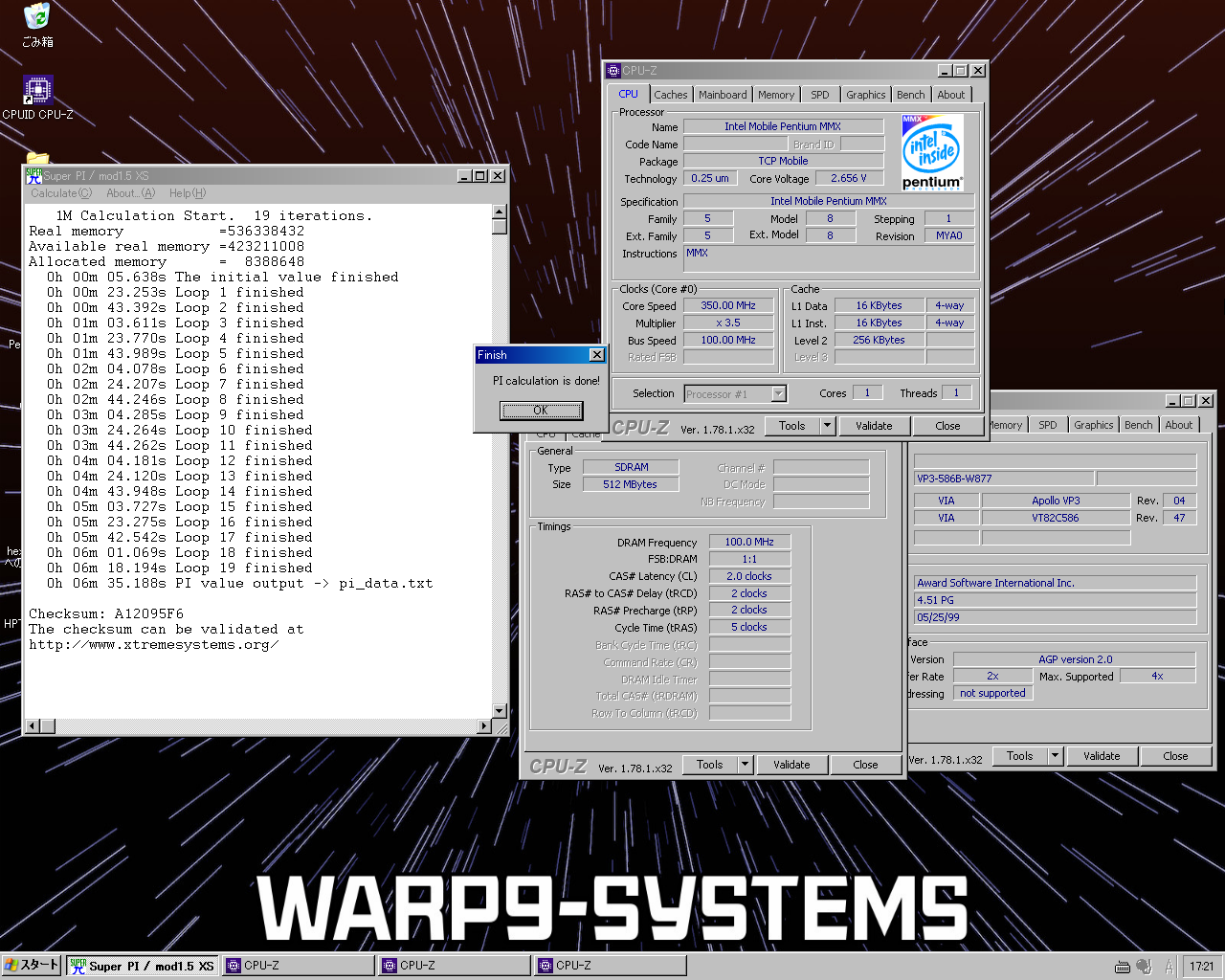Image resolution: width=1225 pixels, height=980 pixels.
Task: Click the Checksum: A12095F6 line
Action: click(x=106, y=614)
